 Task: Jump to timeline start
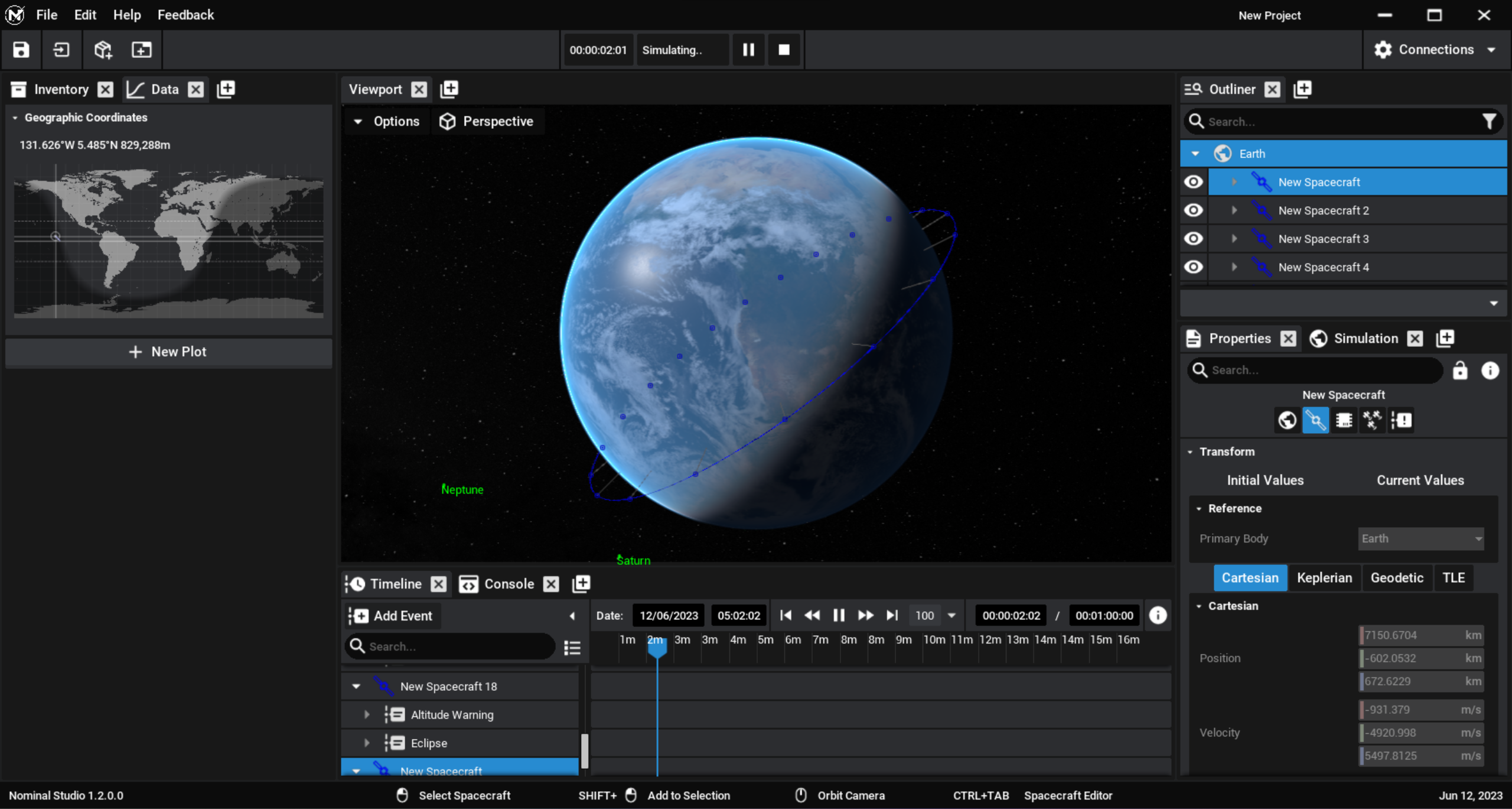786,615
